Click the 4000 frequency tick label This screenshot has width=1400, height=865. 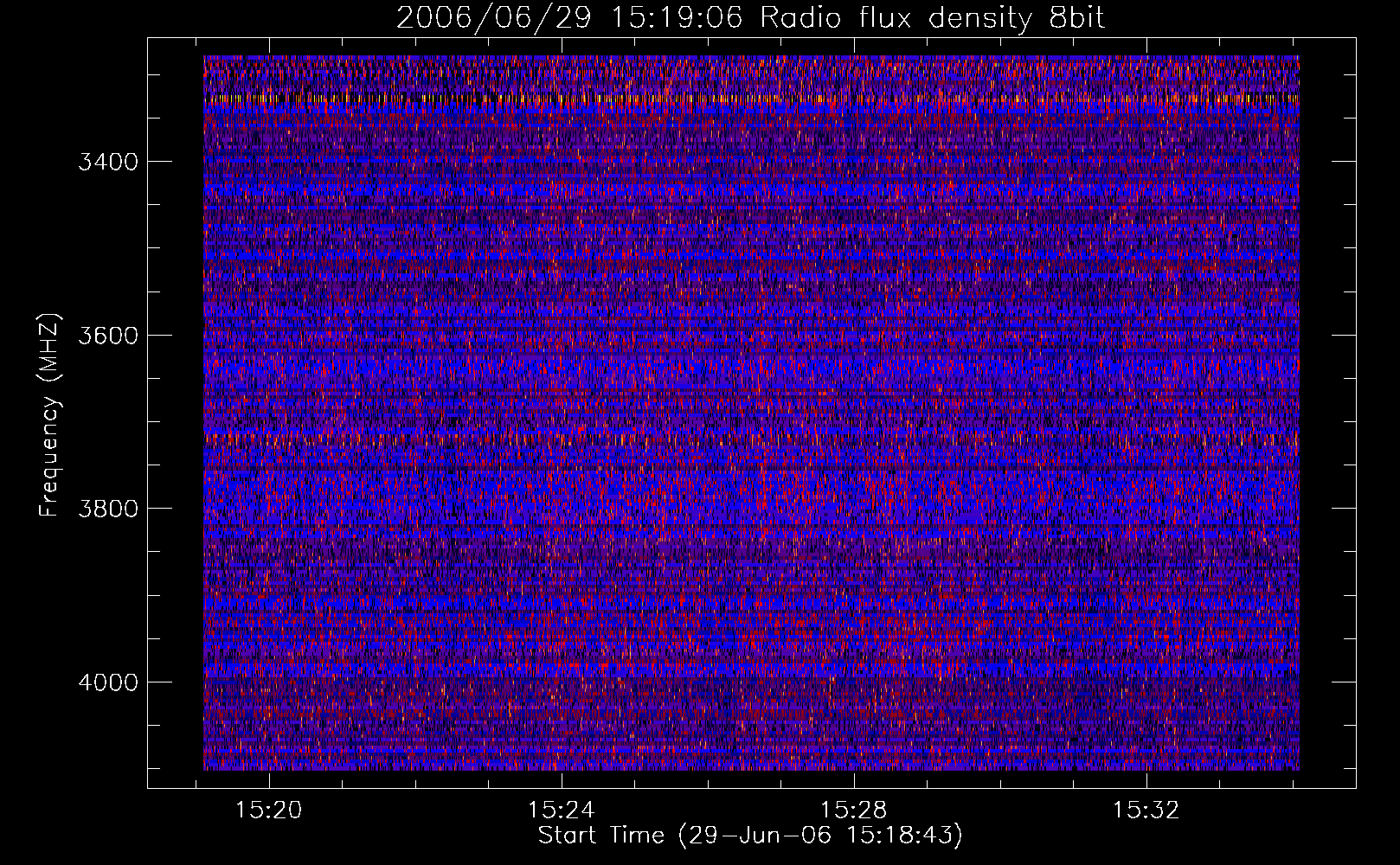pos(108,682)
